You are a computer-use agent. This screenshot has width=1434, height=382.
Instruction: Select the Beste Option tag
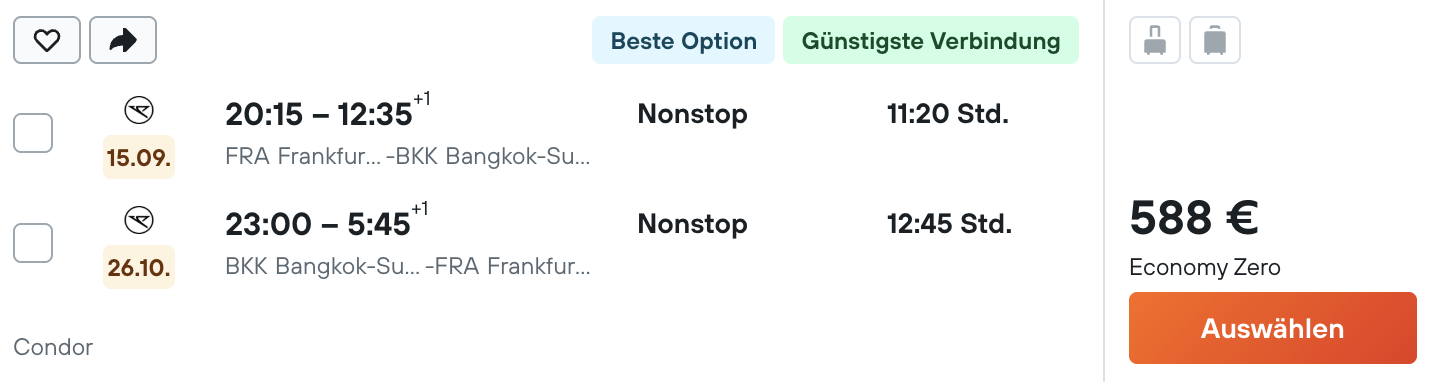tap(684, 41)
